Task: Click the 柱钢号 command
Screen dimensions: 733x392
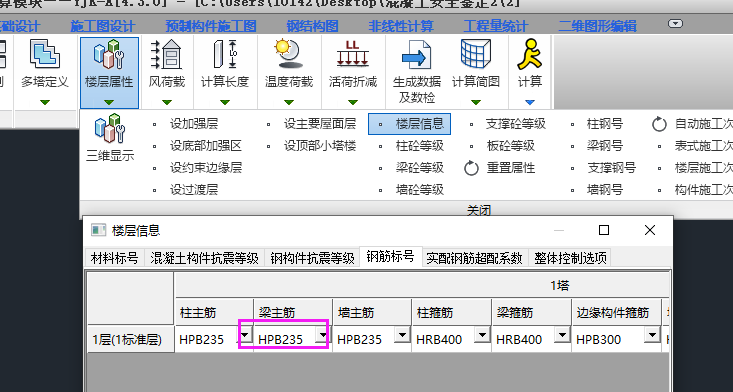Action: coord(605,124)
